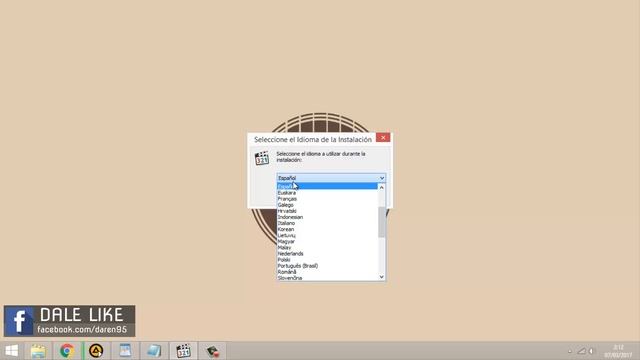Select Malay from the language list
640x360 pixels.
point(327,247)
